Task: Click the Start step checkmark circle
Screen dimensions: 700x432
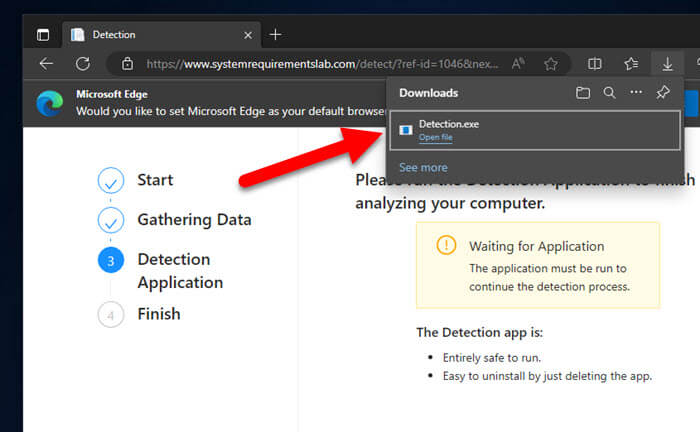Action: pyautogui.click(x=111, y=180)
